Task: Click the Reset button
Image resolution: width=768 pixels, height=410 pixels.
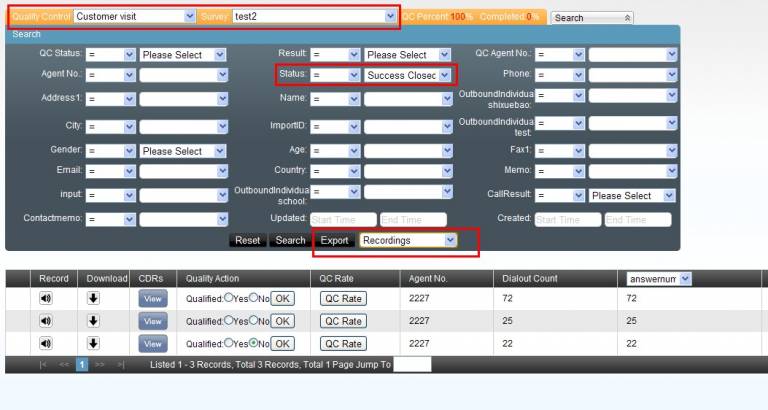Action: tap(248, 240)
